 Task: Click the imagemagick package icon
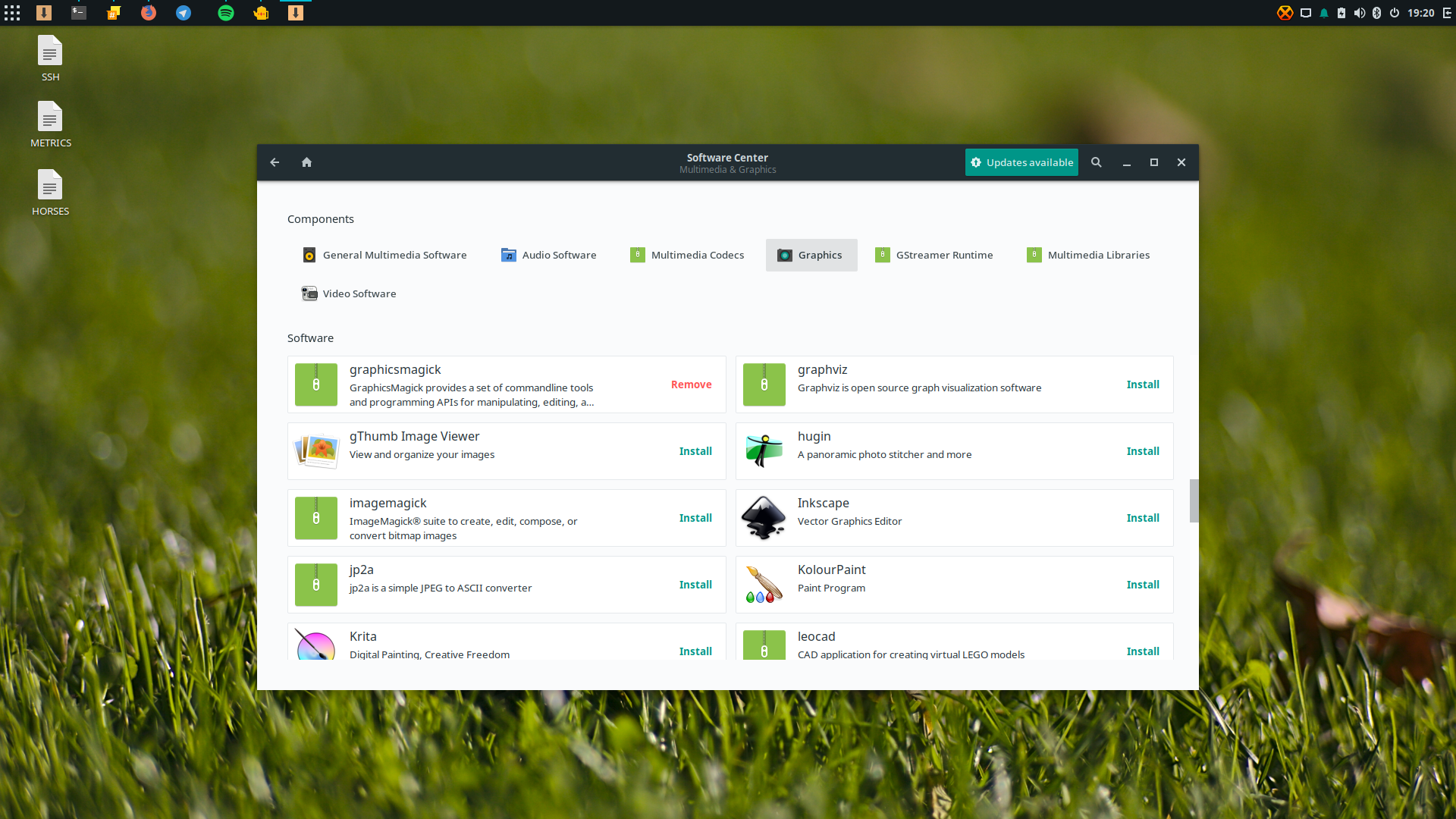coord(316,518)
